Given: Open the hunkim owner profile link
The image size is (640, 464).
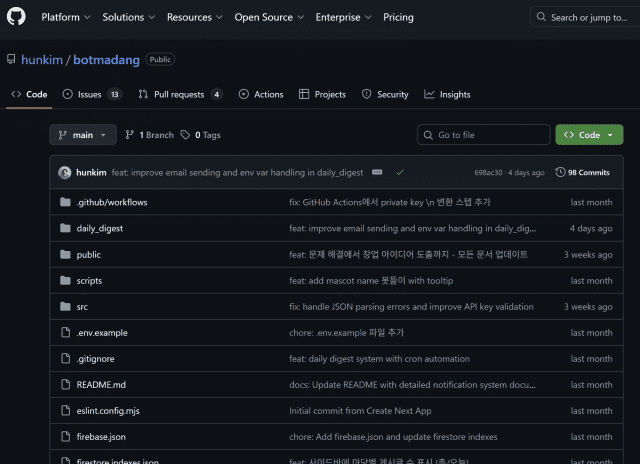Looking at the screenshot, I should 42,60.
